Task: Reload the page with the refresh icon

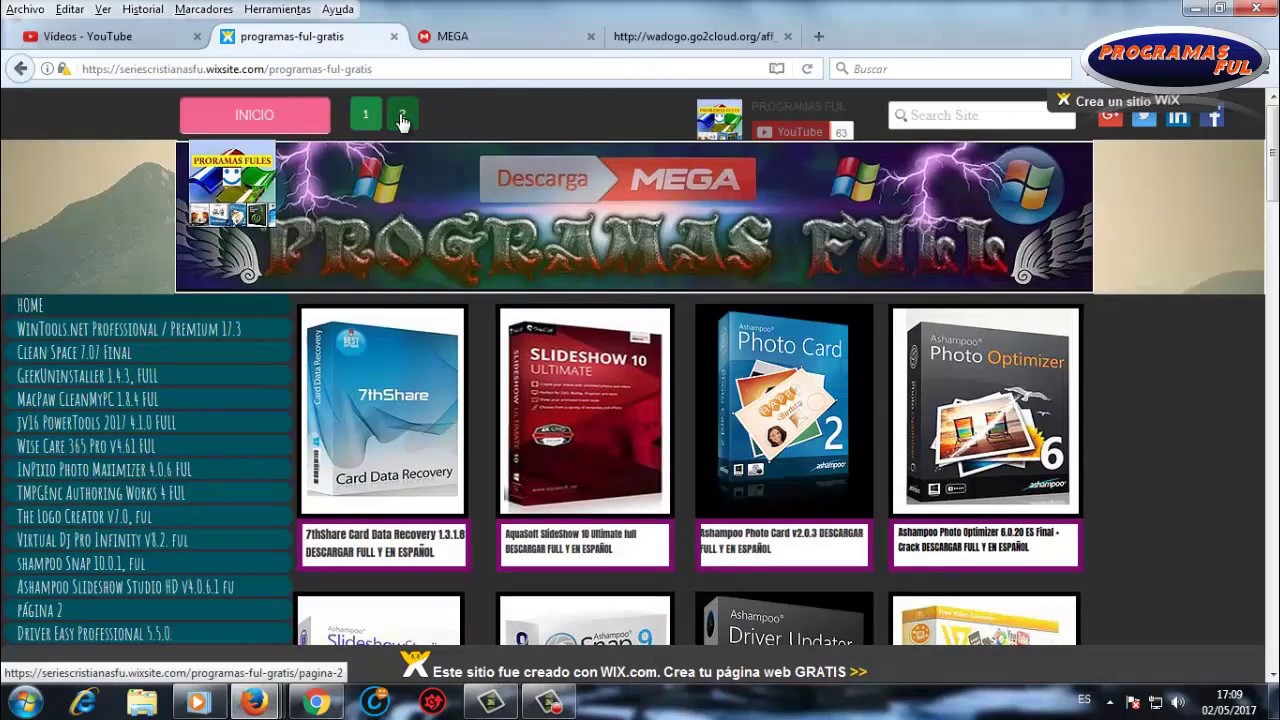Action: 806,69
